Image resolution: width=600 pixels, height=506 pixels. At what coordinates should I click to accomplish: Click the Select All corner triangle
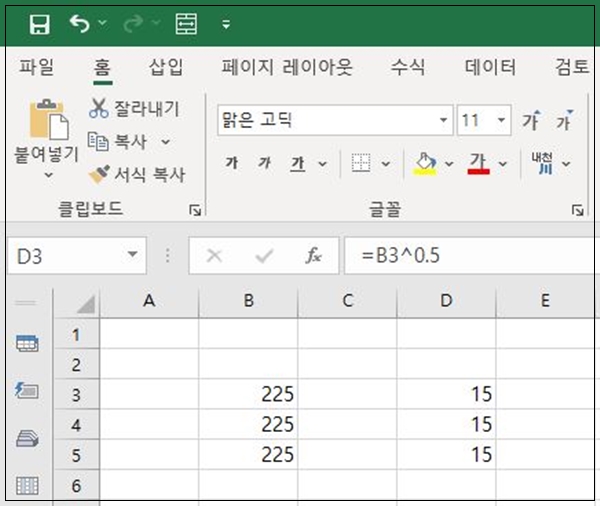(x=85, y=305)
